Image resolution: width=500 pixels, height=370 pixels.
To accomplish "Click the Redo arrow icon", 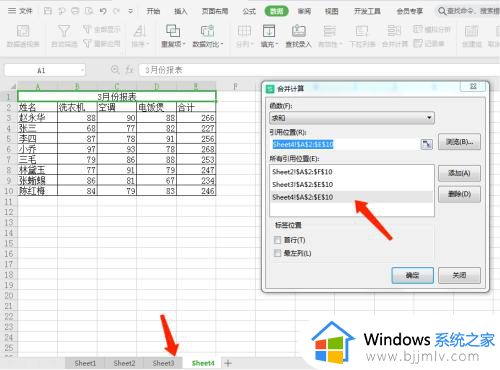I will [x=116, y=11].
